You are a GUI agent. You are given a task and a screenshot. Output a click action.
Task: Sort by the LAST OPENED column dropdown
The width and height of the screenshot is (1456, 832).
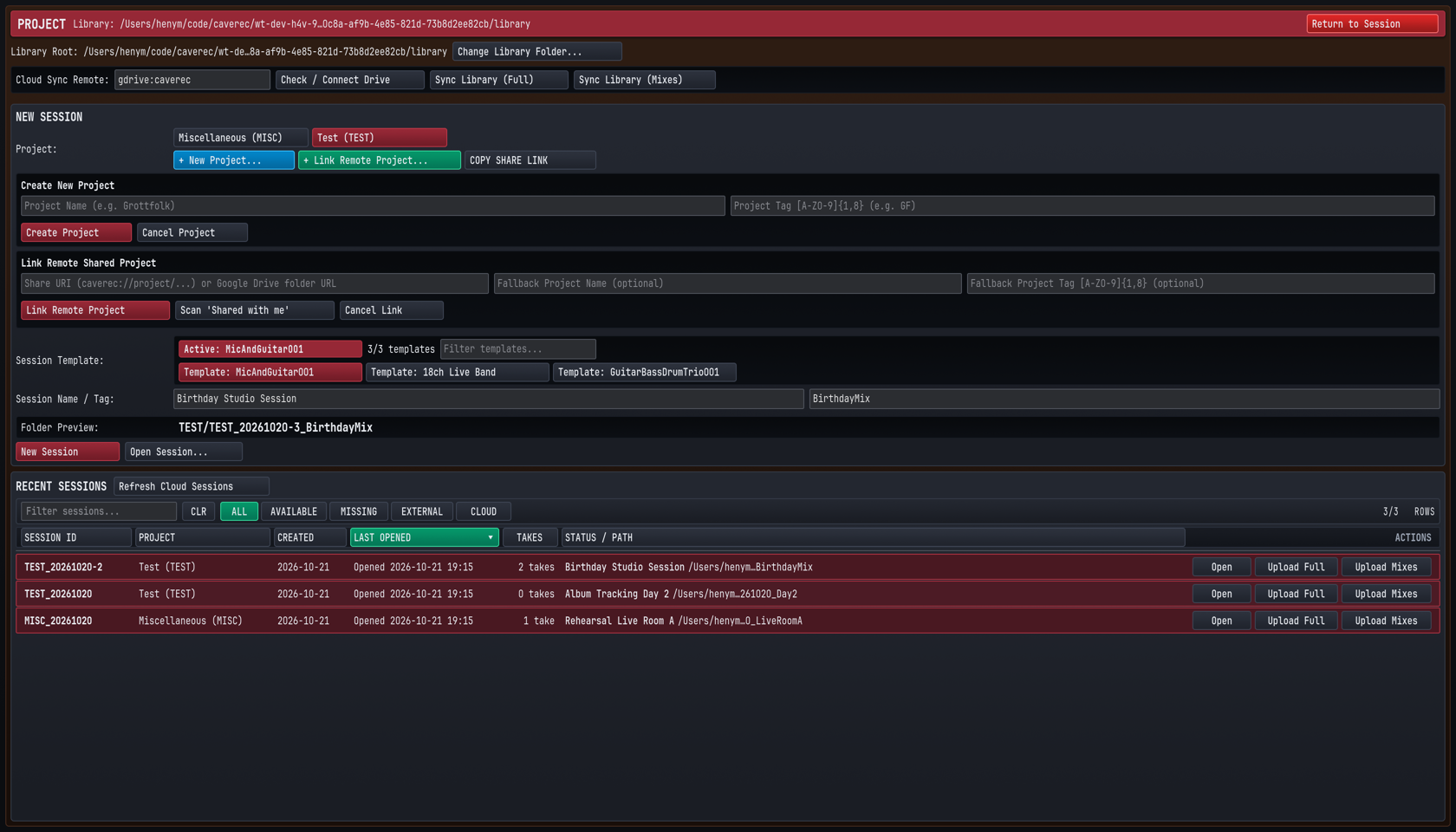pos(424,538)
